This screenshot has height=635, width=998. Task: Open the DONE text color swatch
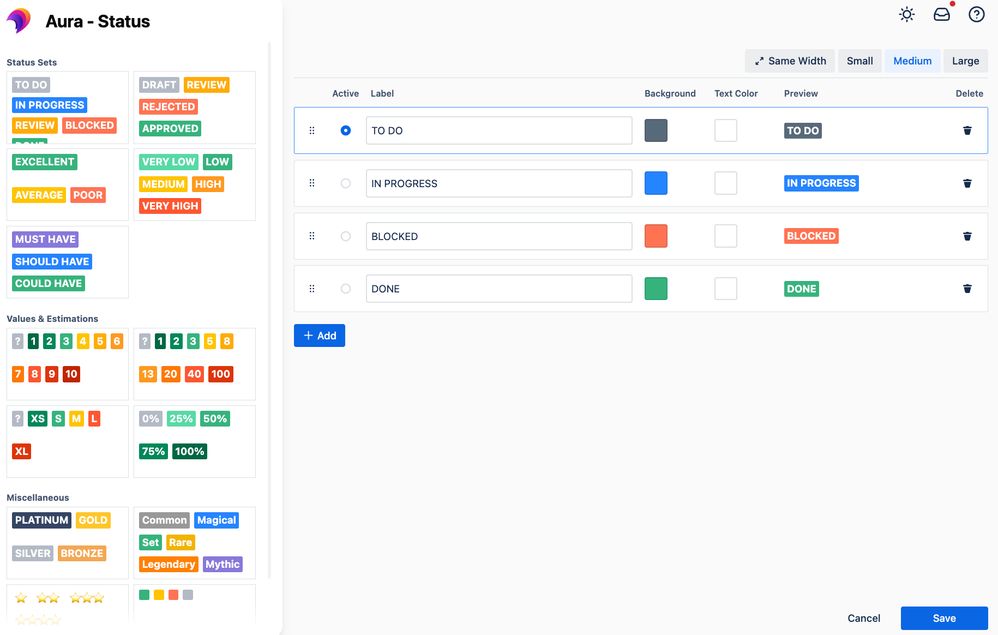[x=726, y=289]
